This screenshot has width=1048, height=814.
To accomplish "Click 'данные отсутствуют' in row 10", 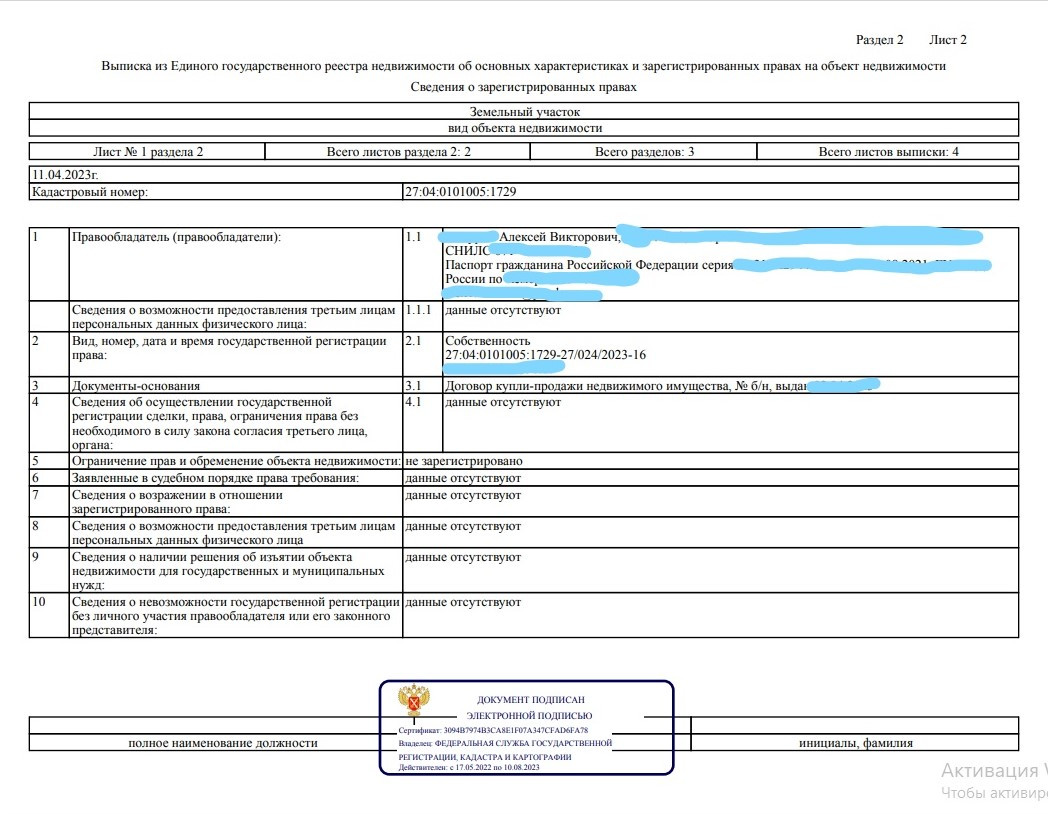I will point(463,602).
